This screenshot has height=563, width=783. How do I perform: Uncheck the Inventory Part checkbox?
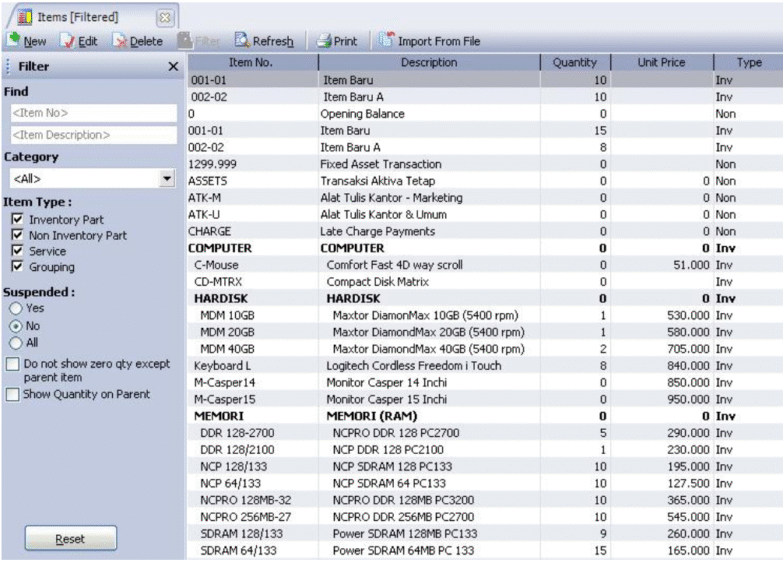(x=16, y=219)
